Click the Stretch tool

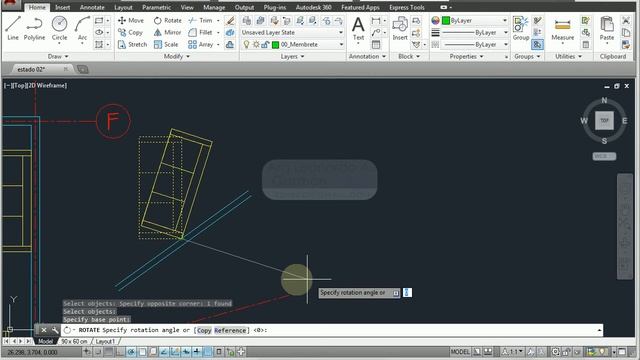tap(132, 44)
